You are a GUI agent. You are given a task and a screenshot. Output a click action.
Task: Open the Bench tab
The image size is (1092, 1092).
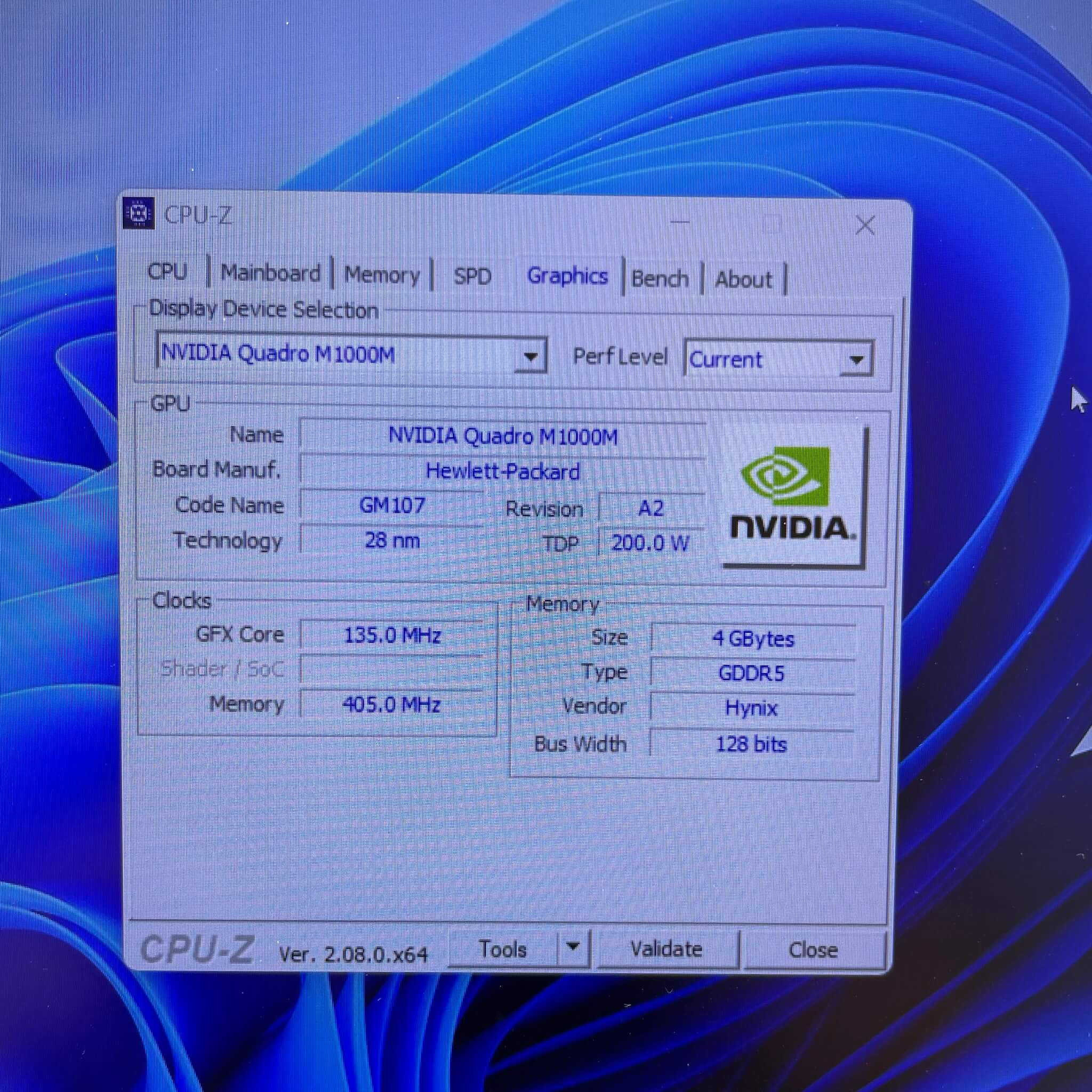(660, 279)
